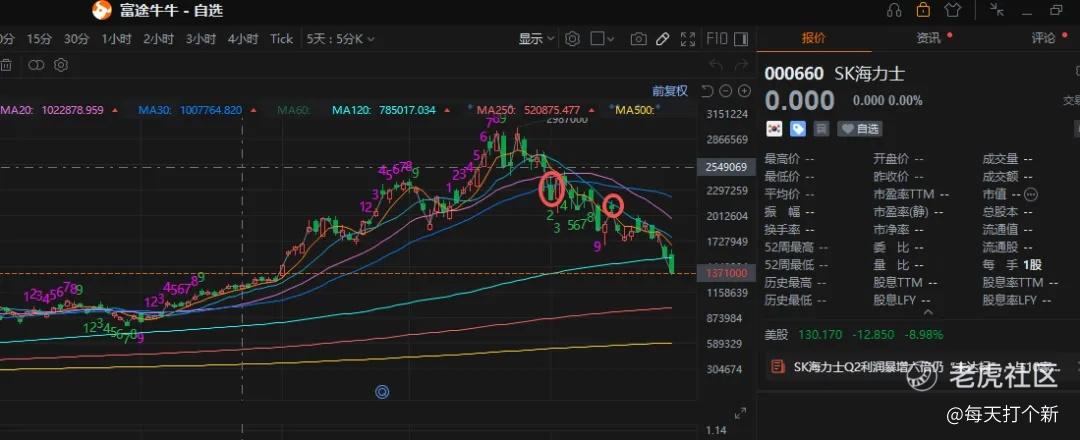
Task: Switch to the 资讯 news tab
Action: tap(928, 39)
